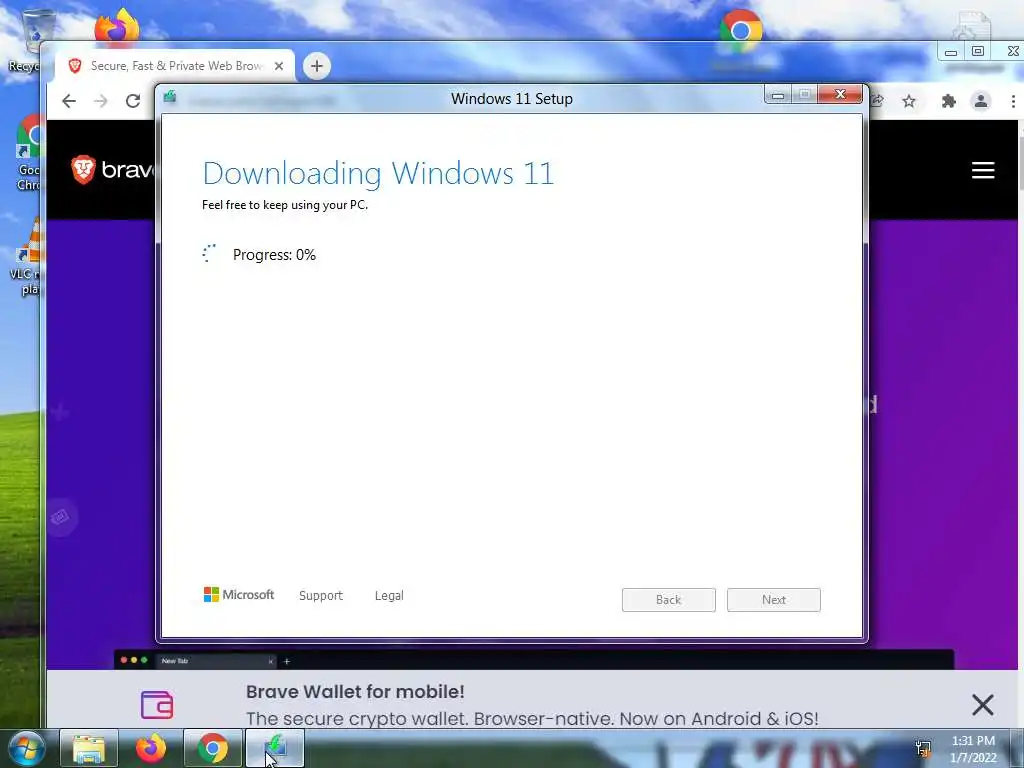This screenshot has height=768, width=1024.
Task: Click the Brave Wallet icon in the banner
Action: [157, 705]
